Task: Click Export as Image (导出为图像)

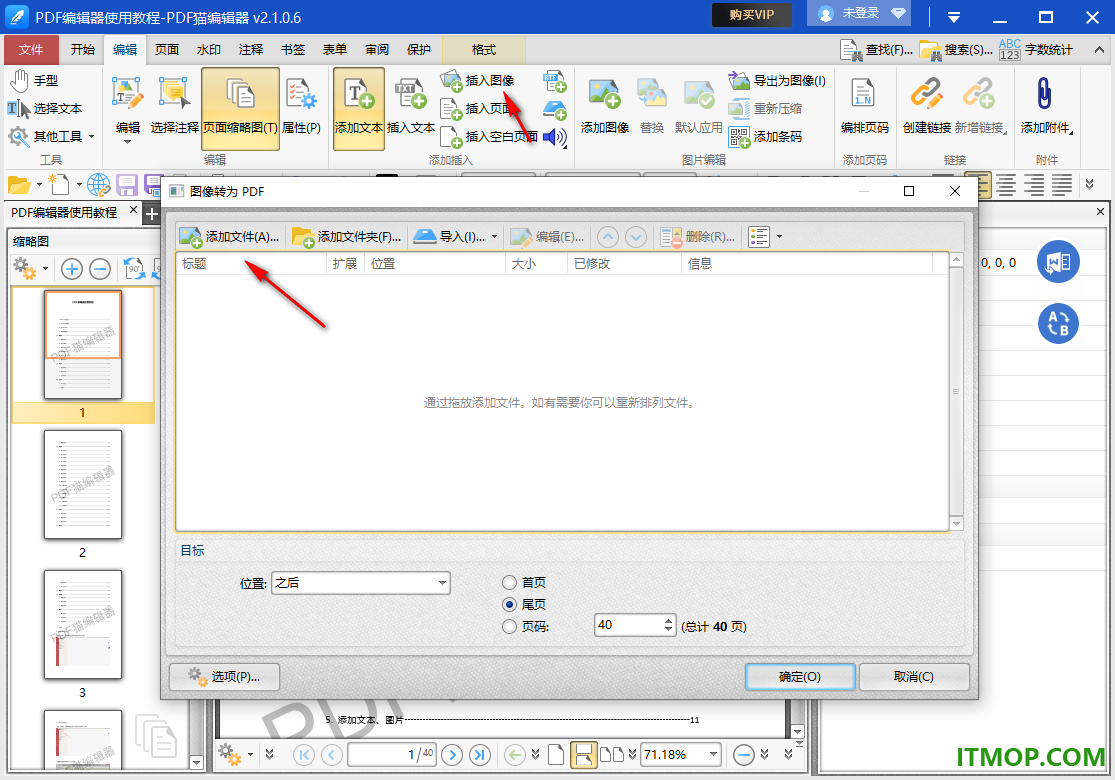Action: 777,80
